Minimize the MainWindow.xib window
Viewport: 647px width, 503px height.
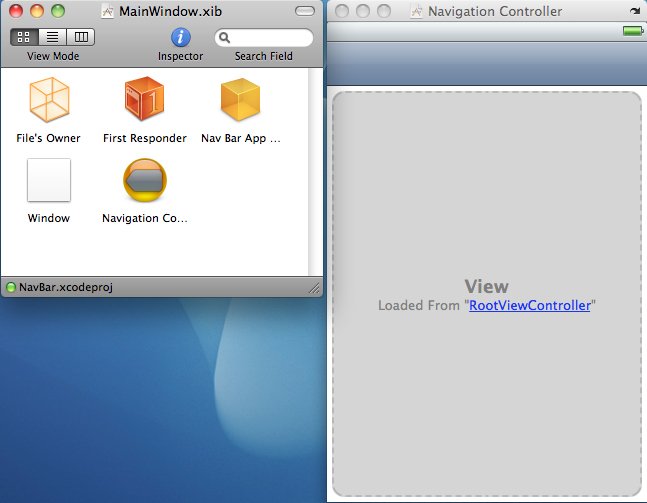(37, 11)
